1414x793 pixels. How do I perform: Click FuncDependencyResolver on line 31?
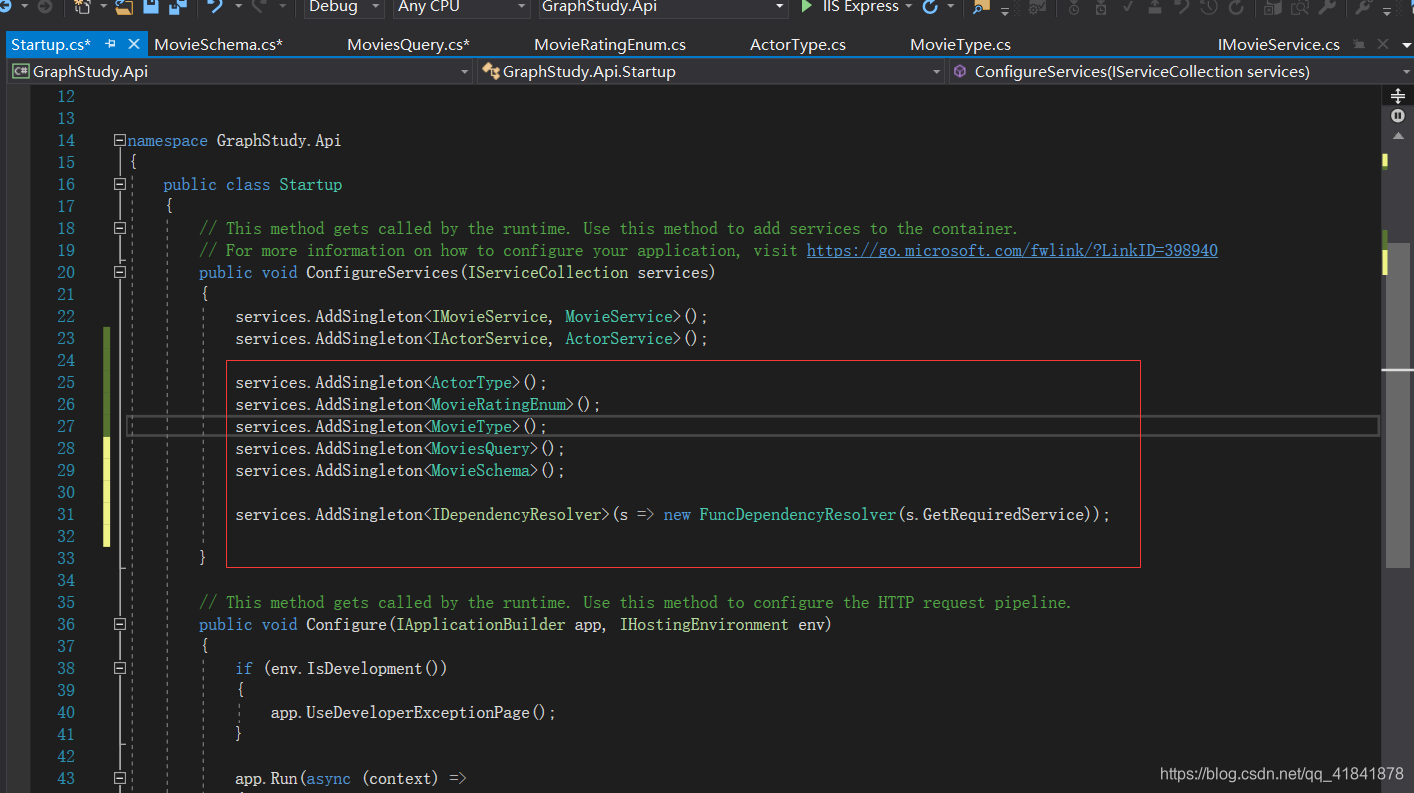797,515
